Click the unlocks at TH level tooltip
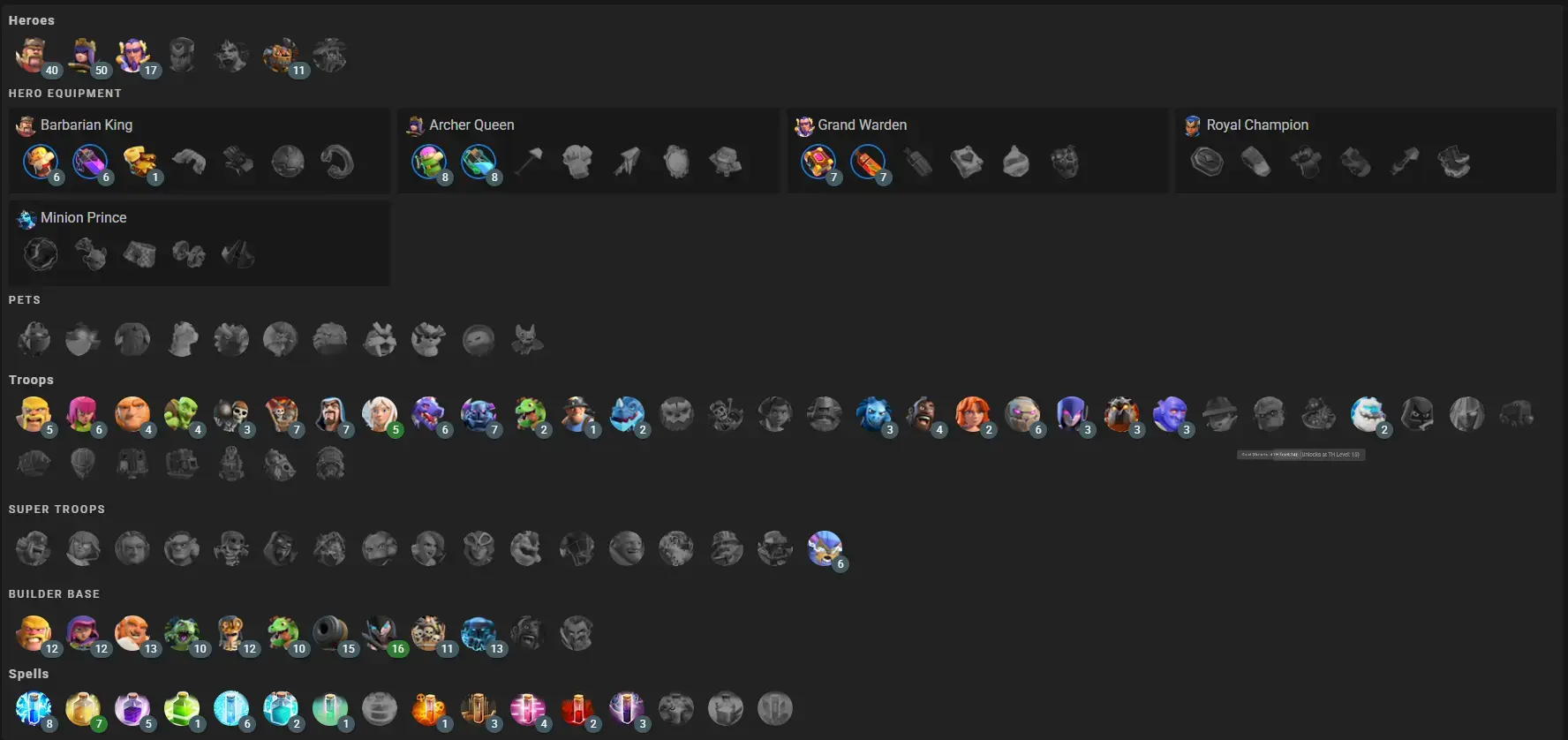 click(x=1300, y=455)
